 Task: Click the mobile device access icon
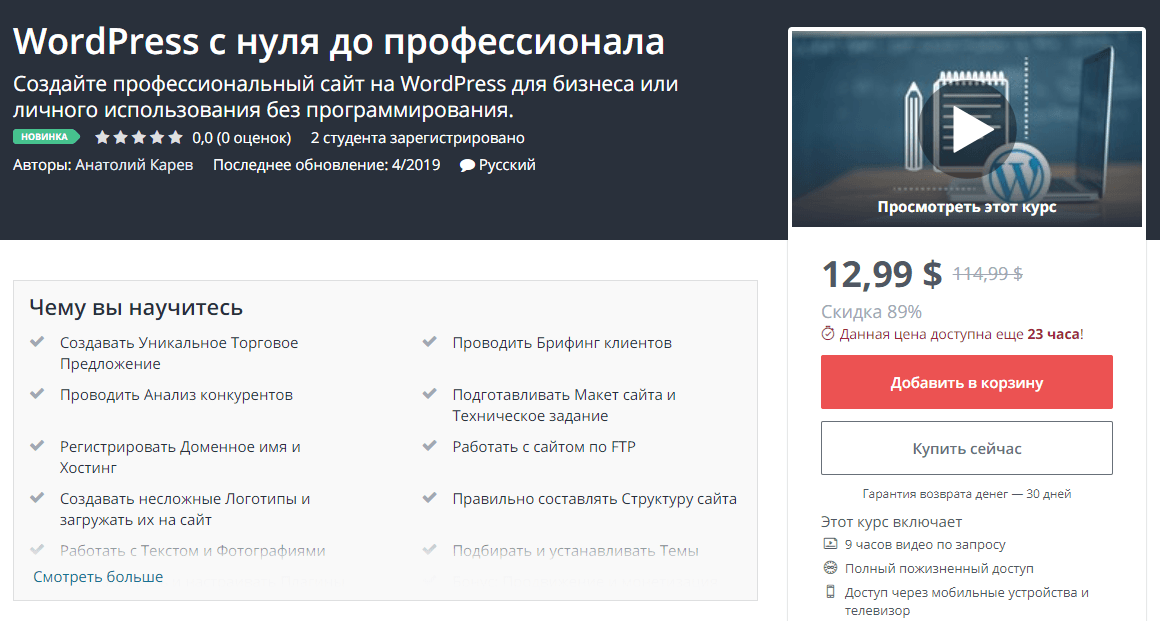[x=830, y=591]
